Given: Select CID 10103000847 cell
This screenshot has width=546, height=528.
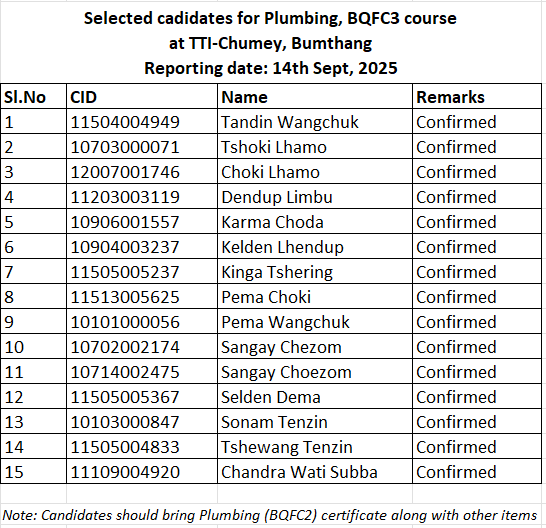Looking at the screenshot, I should tap(142, 422).
